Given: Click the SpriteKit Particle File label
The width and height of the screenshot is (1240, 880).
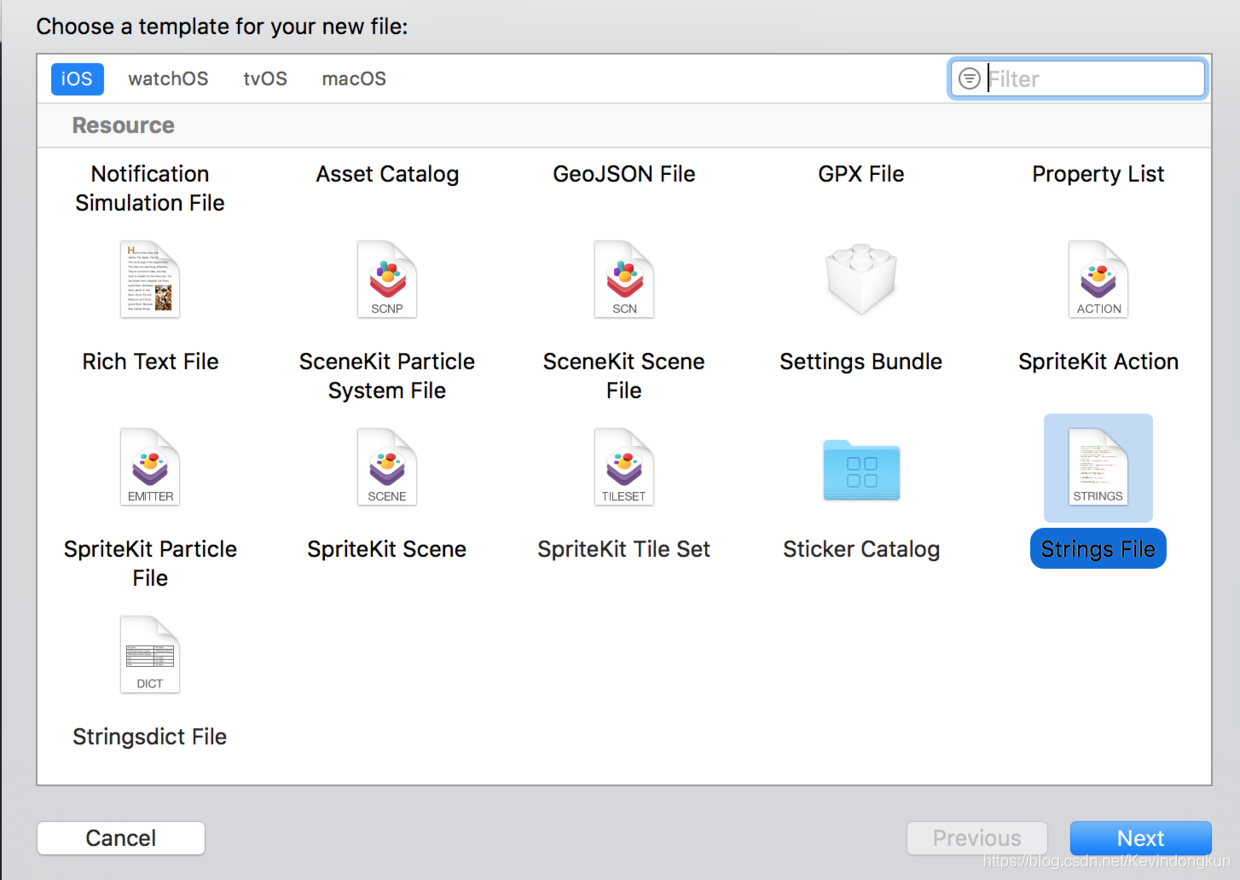Looking at the screenshot, I should pos(150,563).
